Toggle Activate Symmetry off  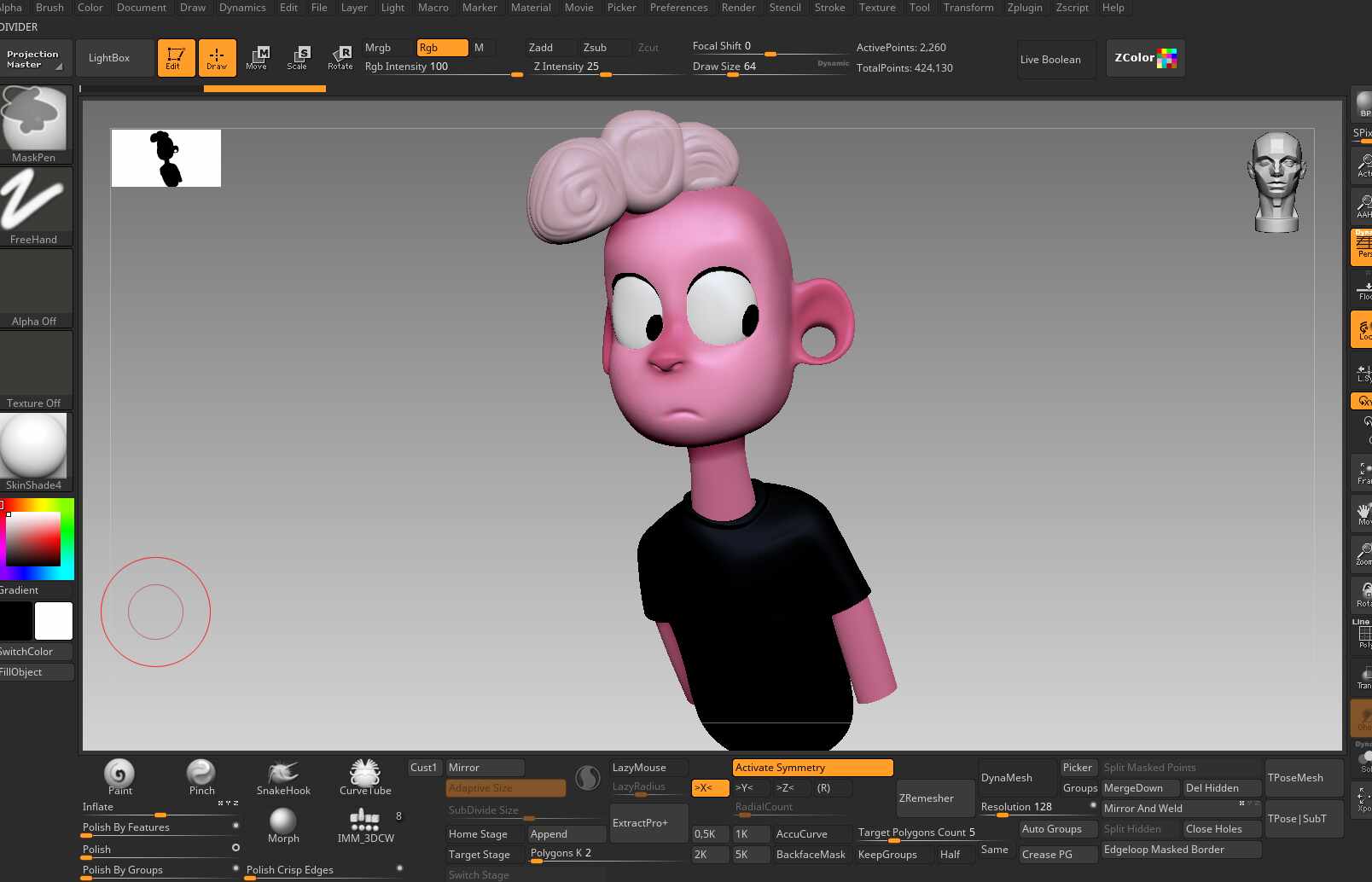(x=812, y=768)
